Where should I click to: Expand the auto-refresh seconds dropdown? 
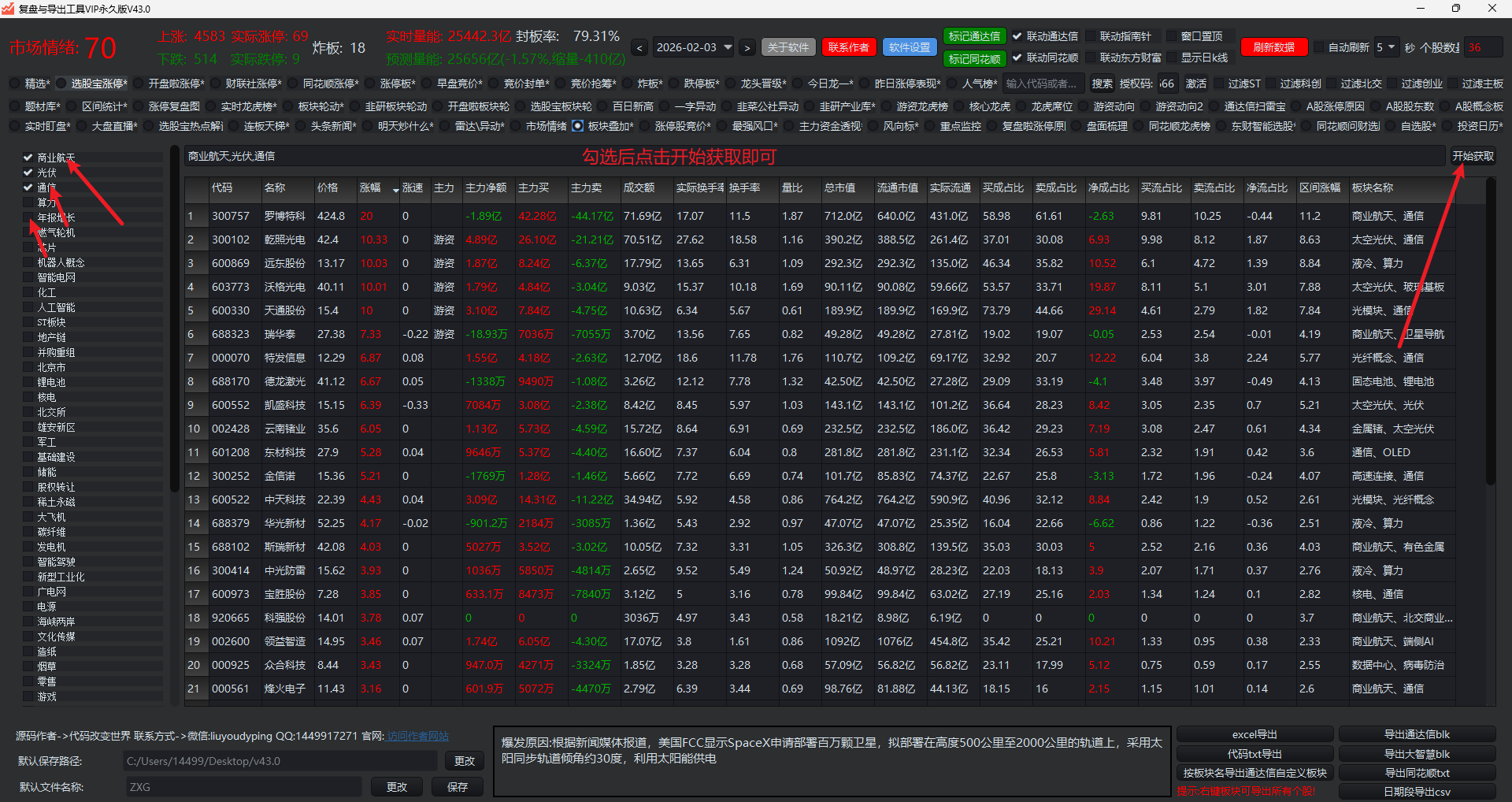tap(1392, 47)
